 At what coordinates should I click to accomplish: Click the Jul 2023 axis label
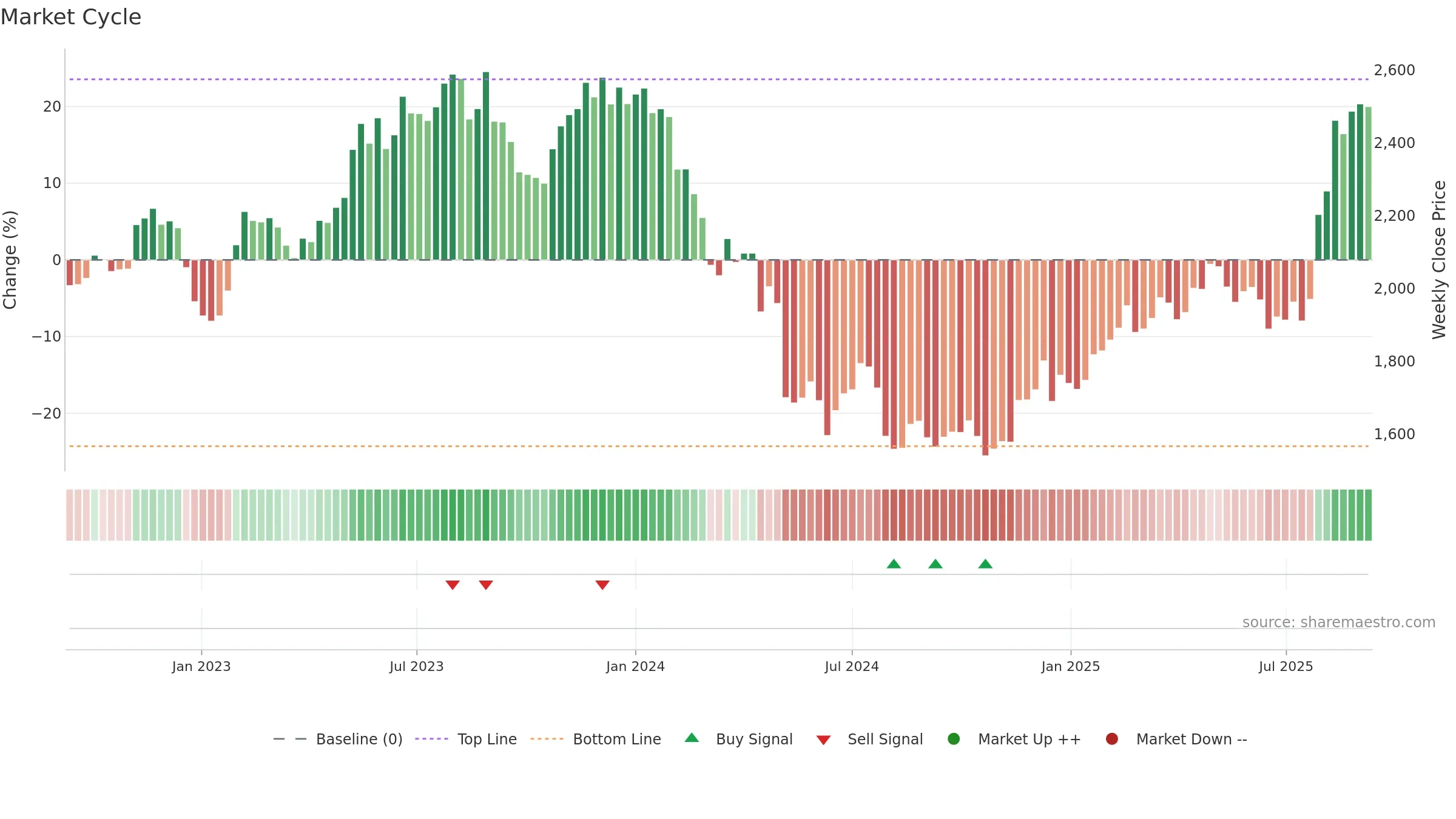point(417,666)
